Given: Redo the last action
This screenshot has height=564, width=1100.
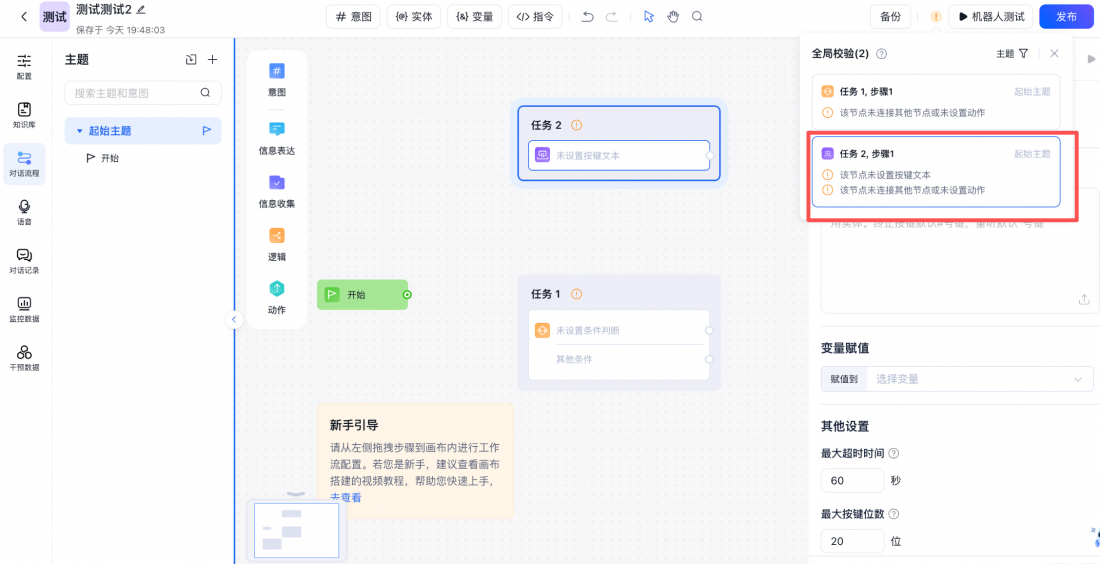Looking at the screenshot, I should [612, 16].
